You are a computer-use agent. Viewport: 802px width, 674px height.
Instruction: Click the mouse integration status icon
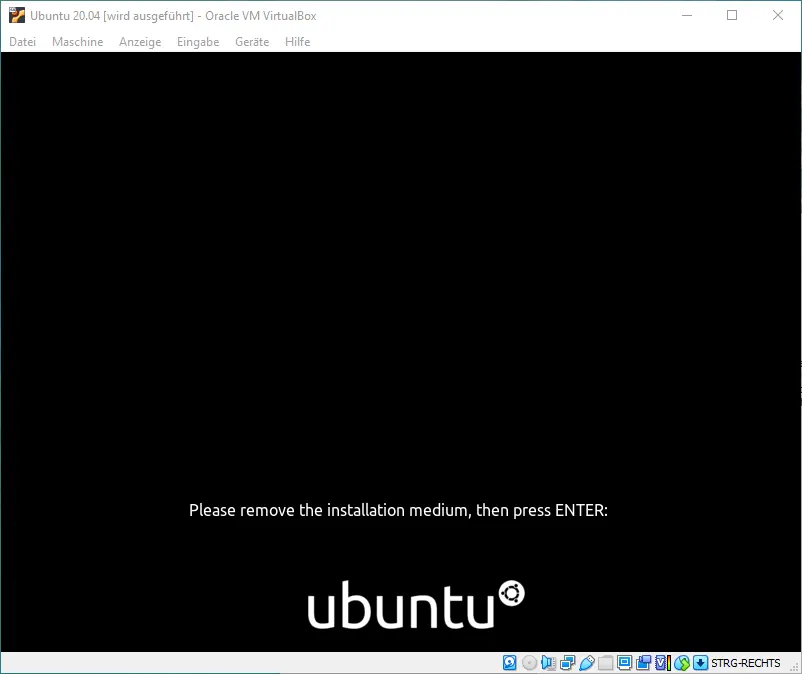(682, 663)
